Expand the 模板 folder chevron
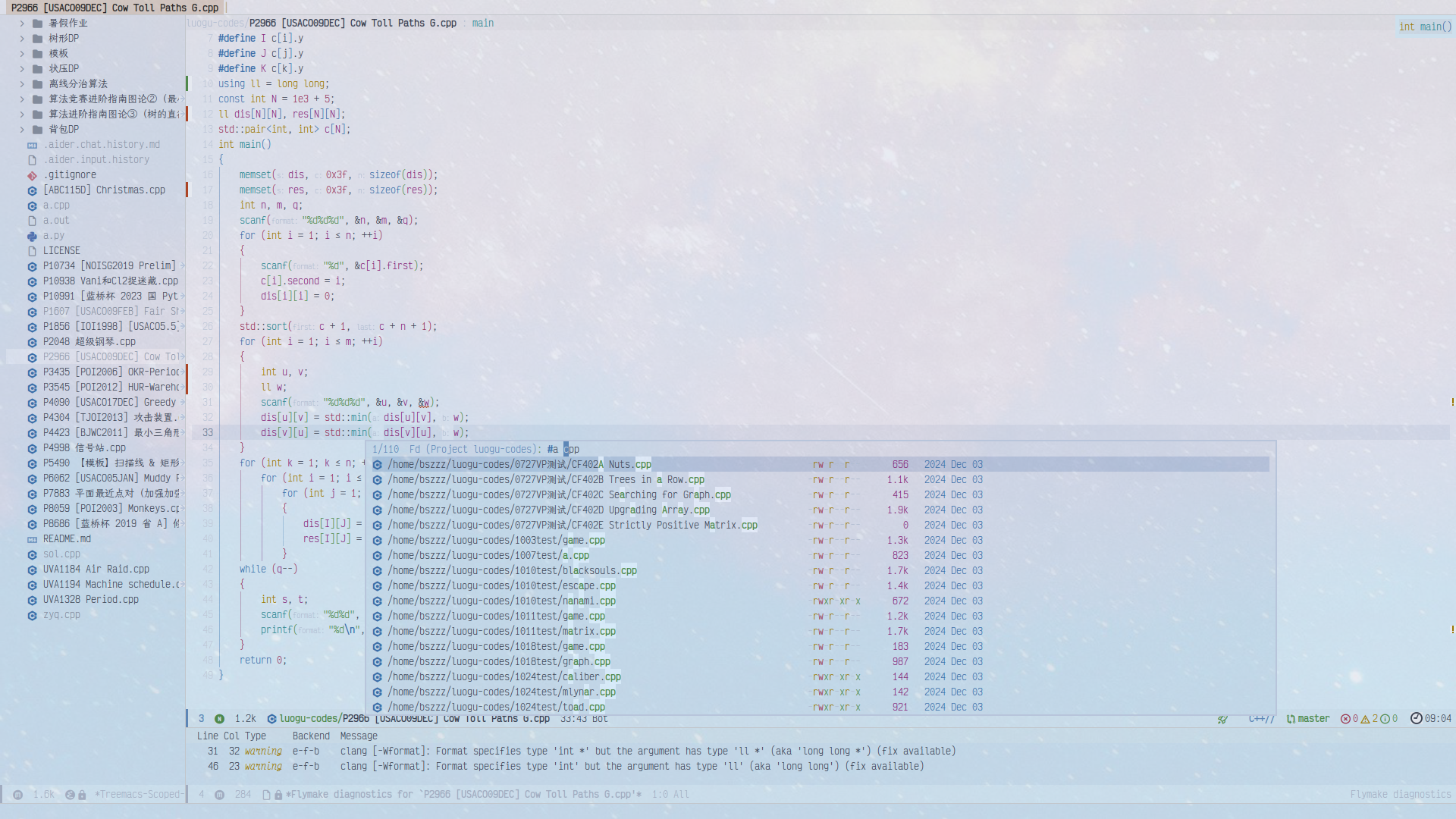This screenshot has width=1456, height=819. tap(22, 54)
